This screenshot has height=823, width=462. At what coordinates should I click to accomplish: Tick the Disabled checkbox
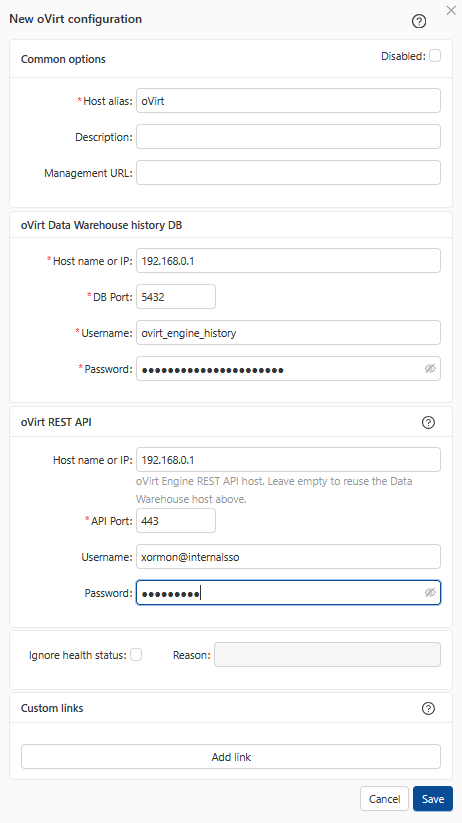click(435, 56)
